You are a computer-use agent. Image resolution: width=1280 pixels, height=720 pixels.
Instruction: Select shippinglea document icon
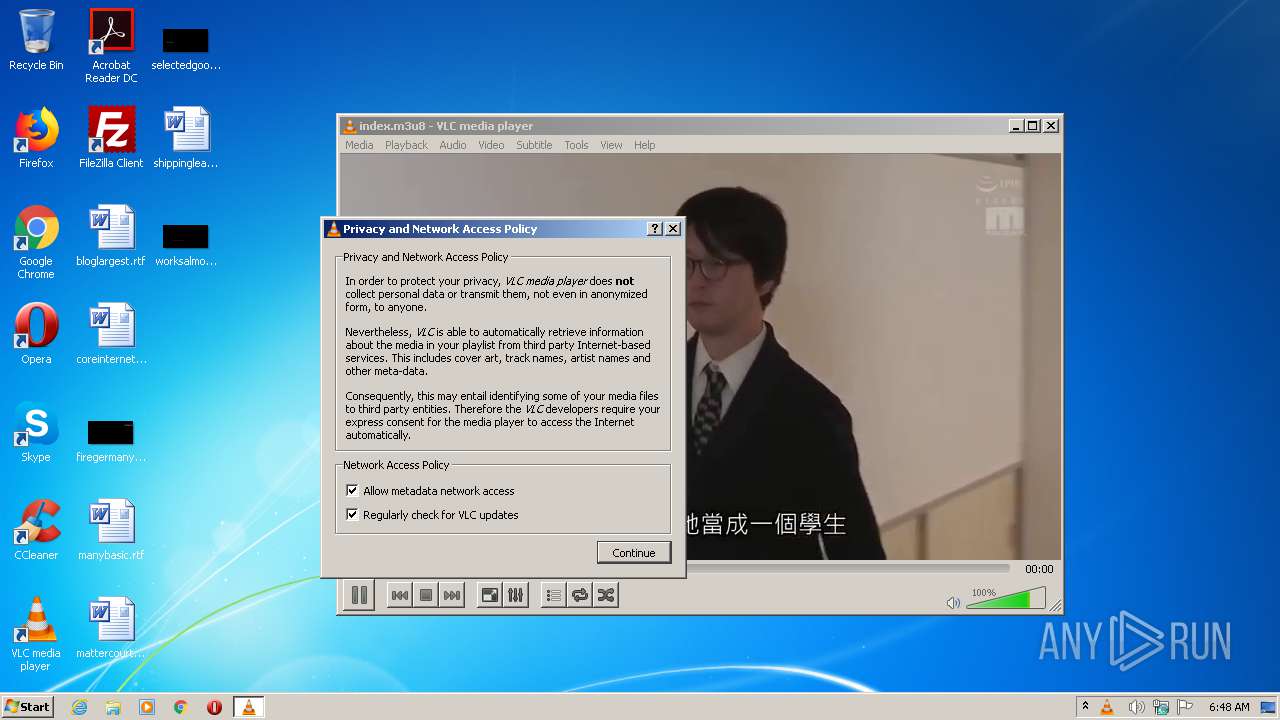[x=186, y=138]
